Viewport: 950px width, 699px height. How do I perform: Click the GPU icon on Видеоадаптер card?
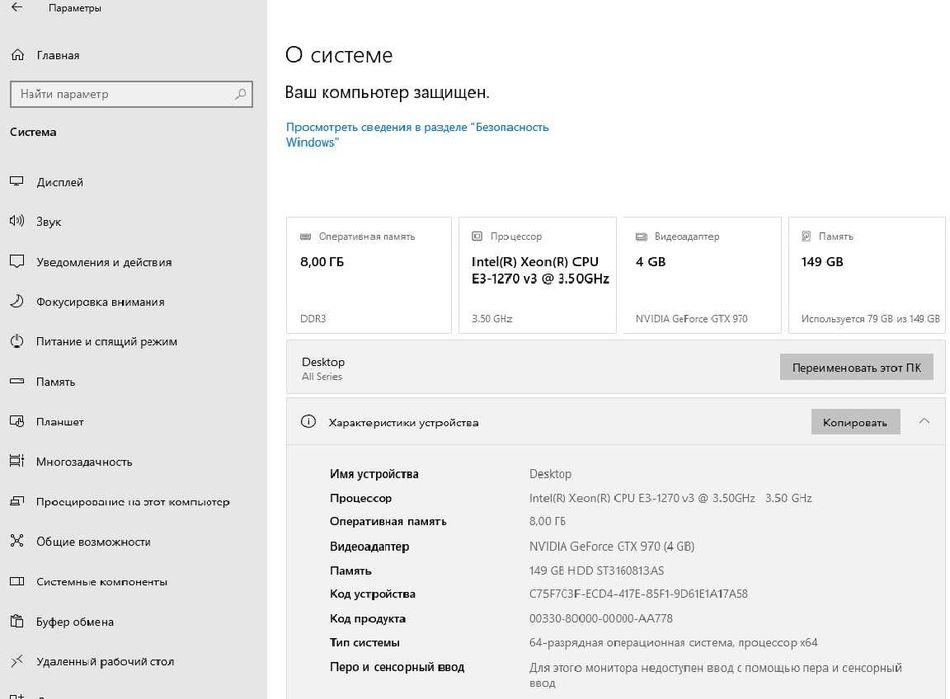pos(641,236)
